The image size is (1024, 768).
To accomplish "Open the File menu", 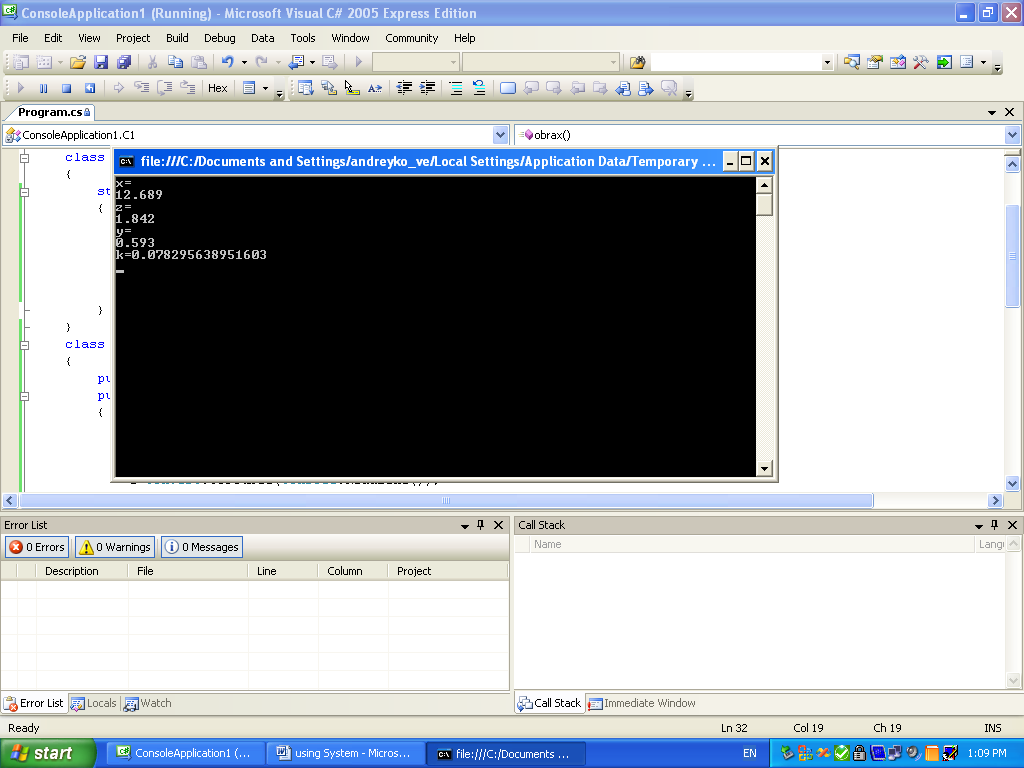I will (x=20, y=38).
